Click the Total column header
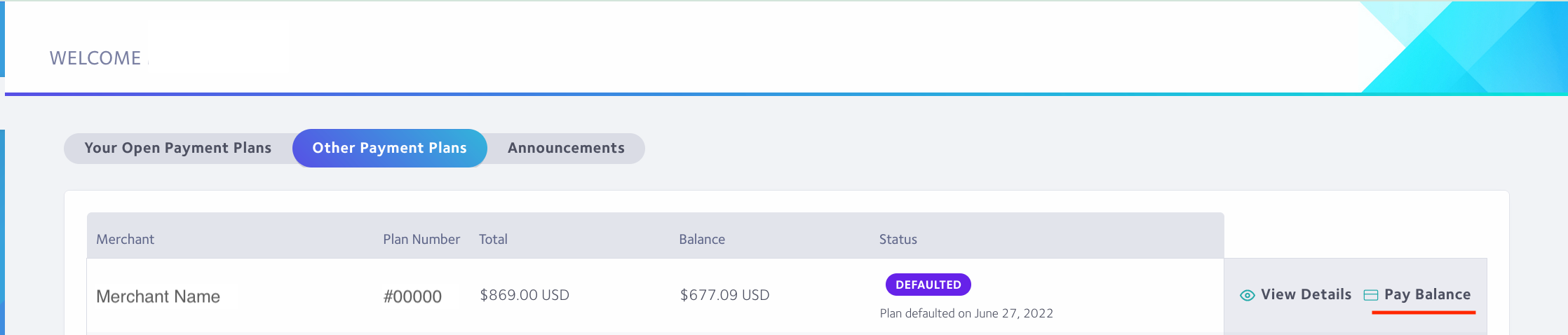Image resolution: width=1568 pixels, height=335 pixels. [x=493, y=239]
